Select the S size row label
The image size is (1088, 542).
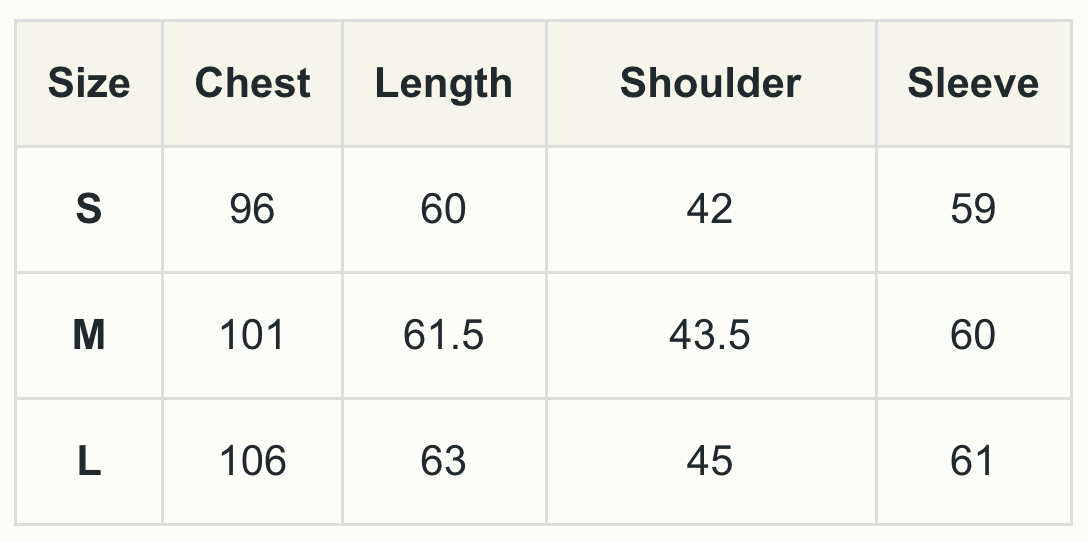pyautogui.click(x=89, y=209)
